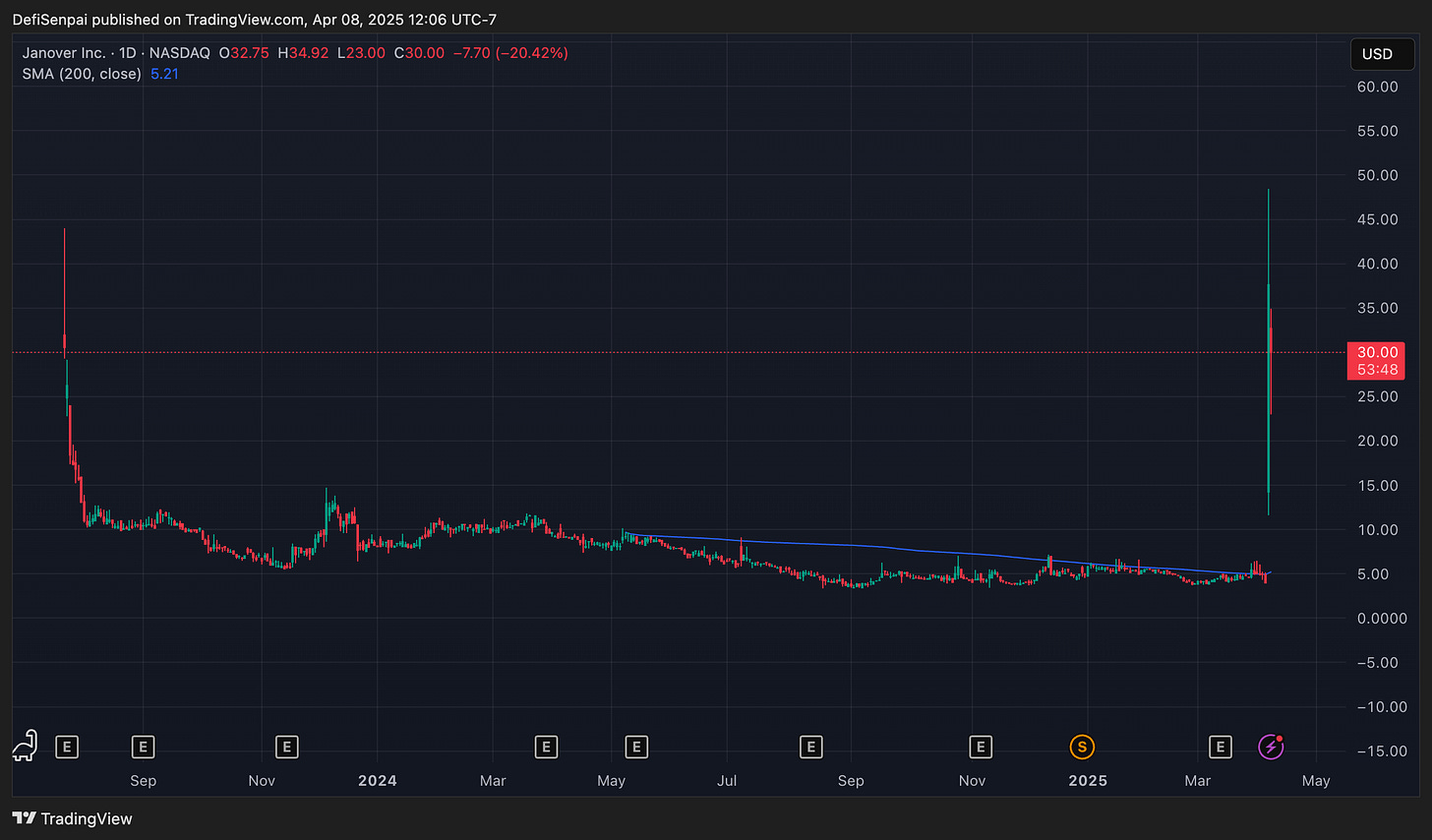Click the SMA (200, close) indicator label

[x=82, y=74]
